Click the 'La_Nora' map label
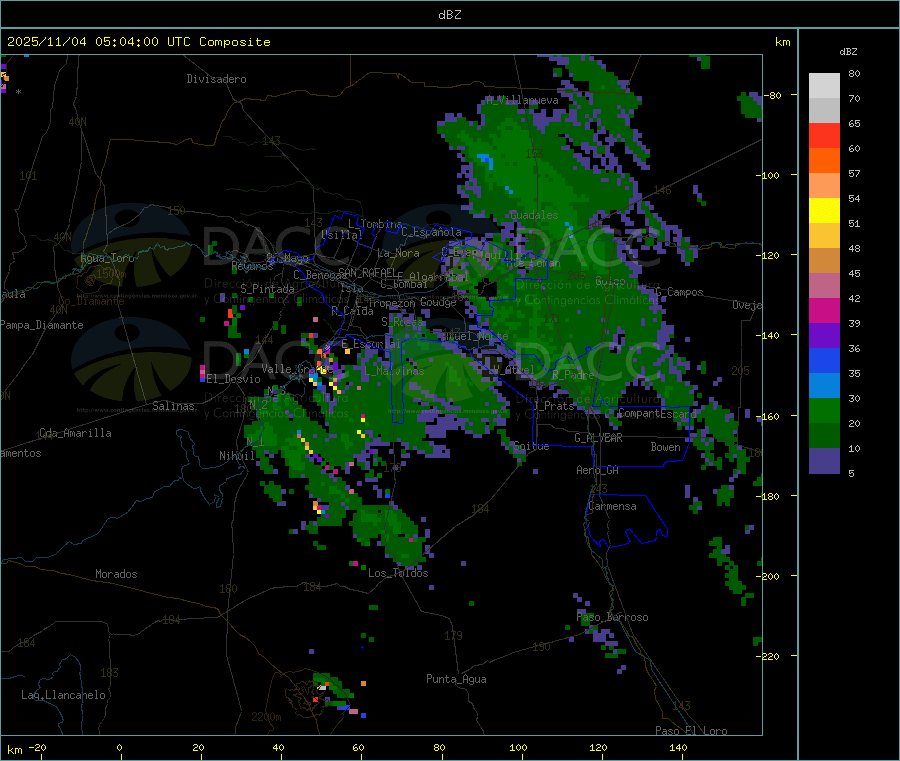Screen dimensions: 900x761 pyautogui.click(x=398, y=253)
